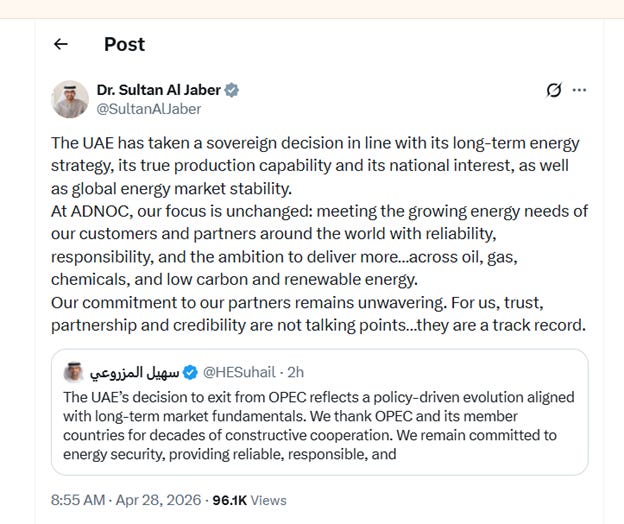The width and height of the screenshot is (624, 524).
Task: Click Dr. Sultan Al Jaber's profile picture
Action: coord(70,99)
